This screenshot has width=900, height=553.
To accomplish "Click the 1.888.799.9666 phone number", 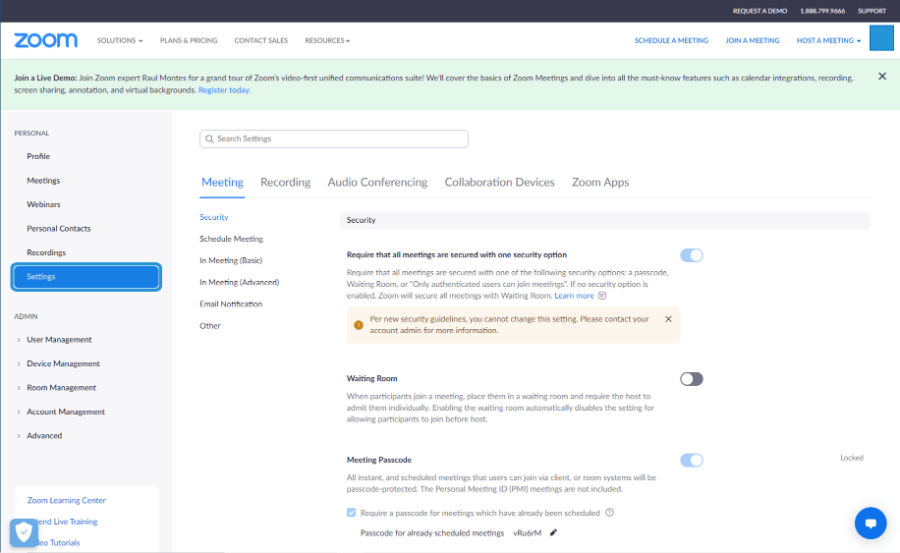I will (823, 11).
